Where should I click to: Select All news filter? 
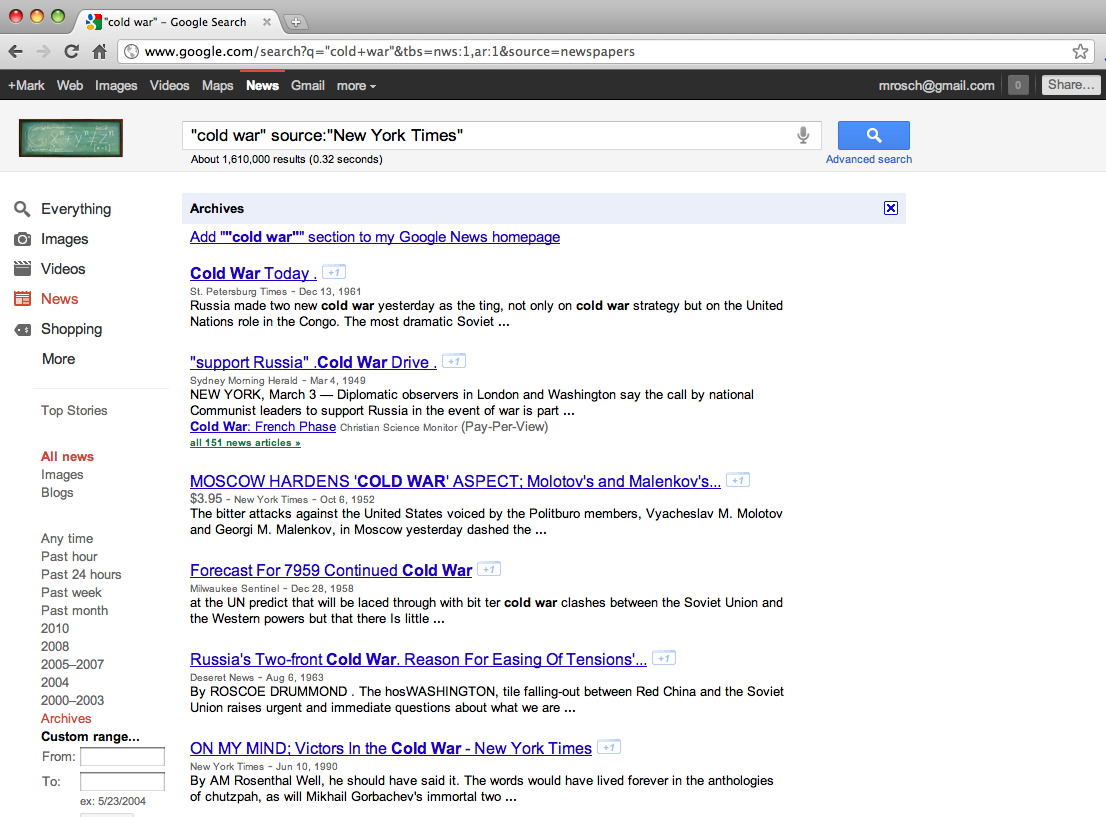(x=67, y=456)
